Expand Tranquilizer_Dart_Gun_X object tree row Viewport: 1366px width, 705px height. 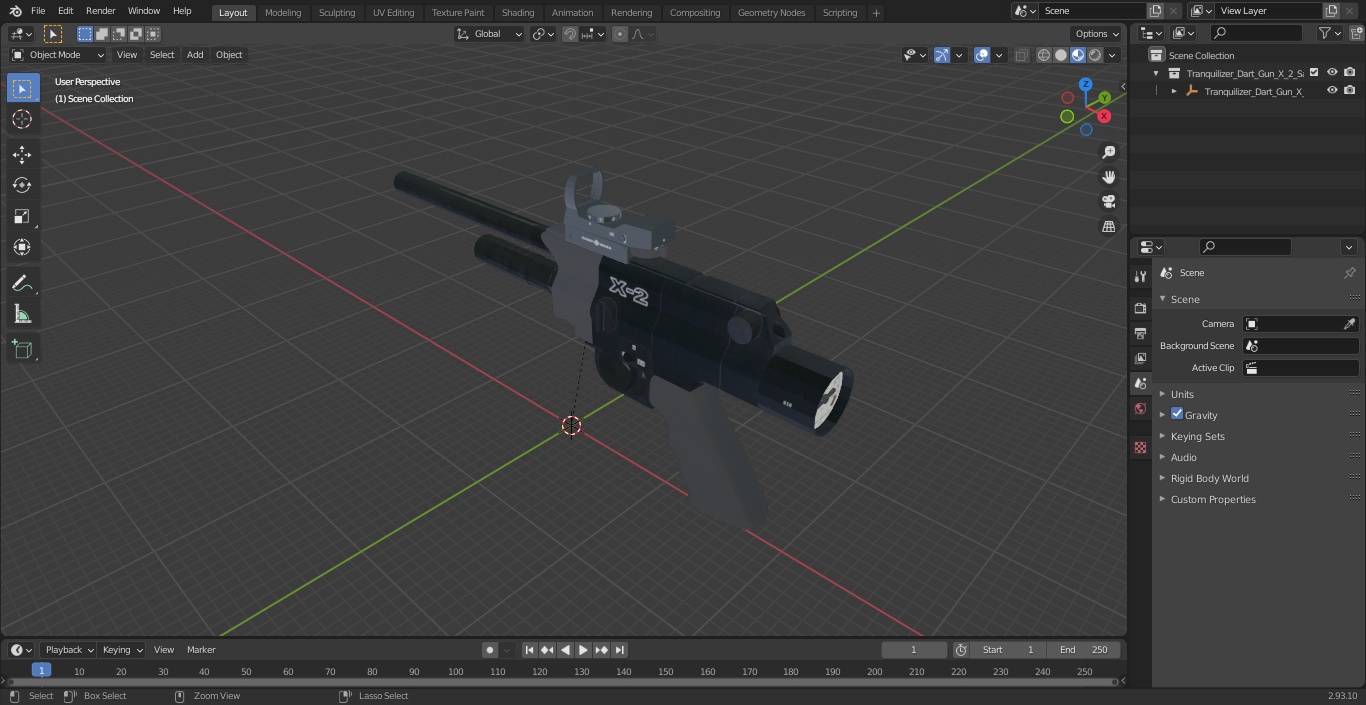point(1174,91)
